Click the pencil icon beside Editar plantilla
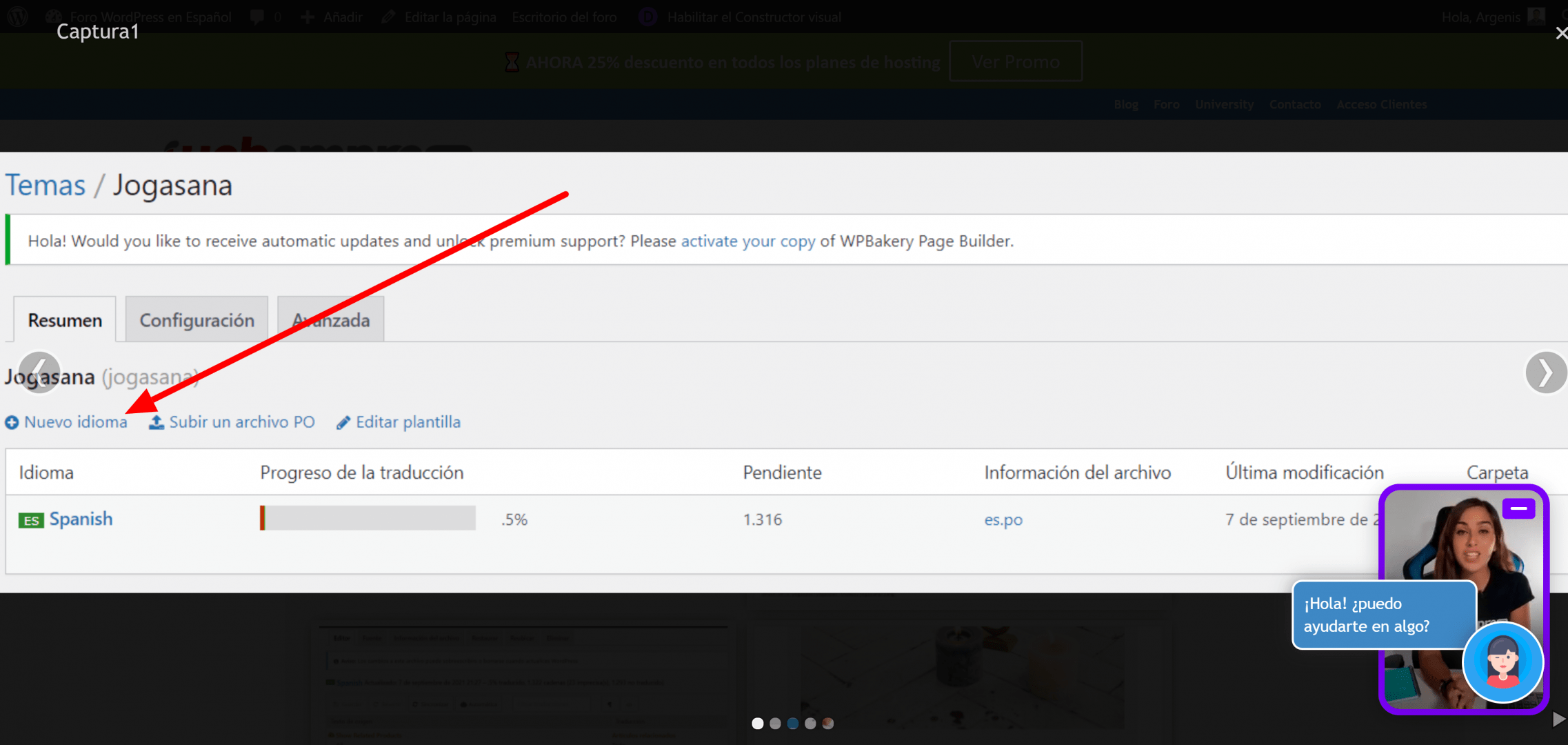Image resolution: width=1568 pixels, height=745 pixels. [343, 422]
